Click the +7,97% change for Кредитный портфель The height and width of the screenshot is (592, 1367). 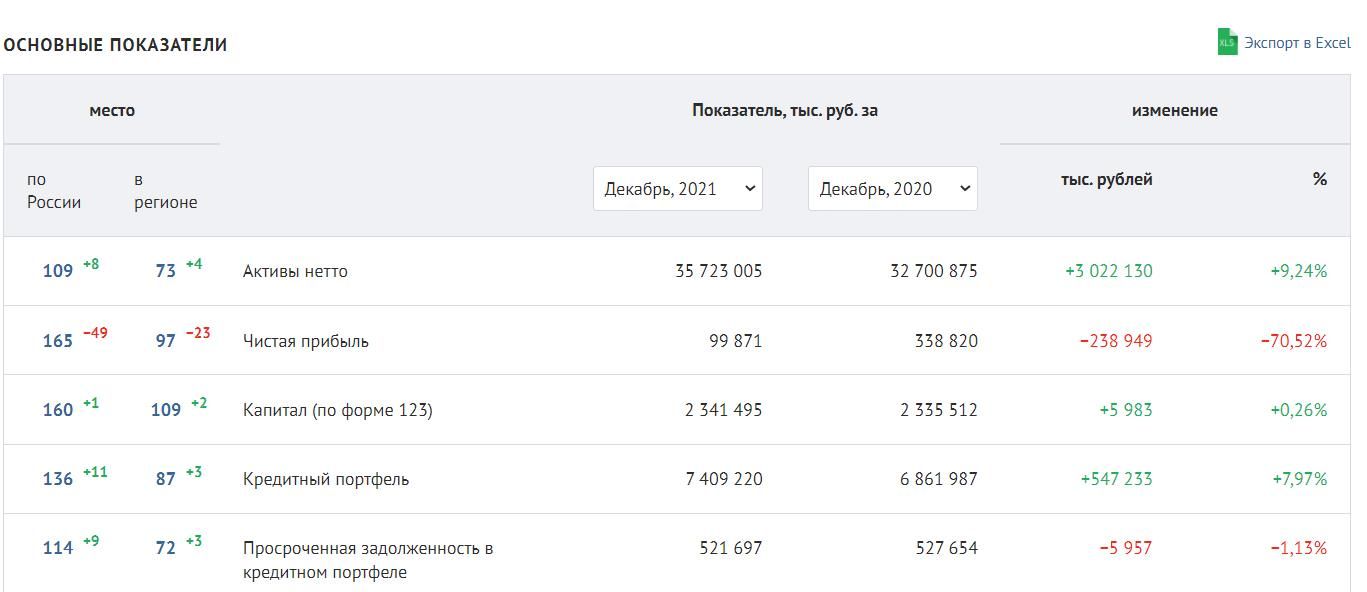pos(1300,479)
